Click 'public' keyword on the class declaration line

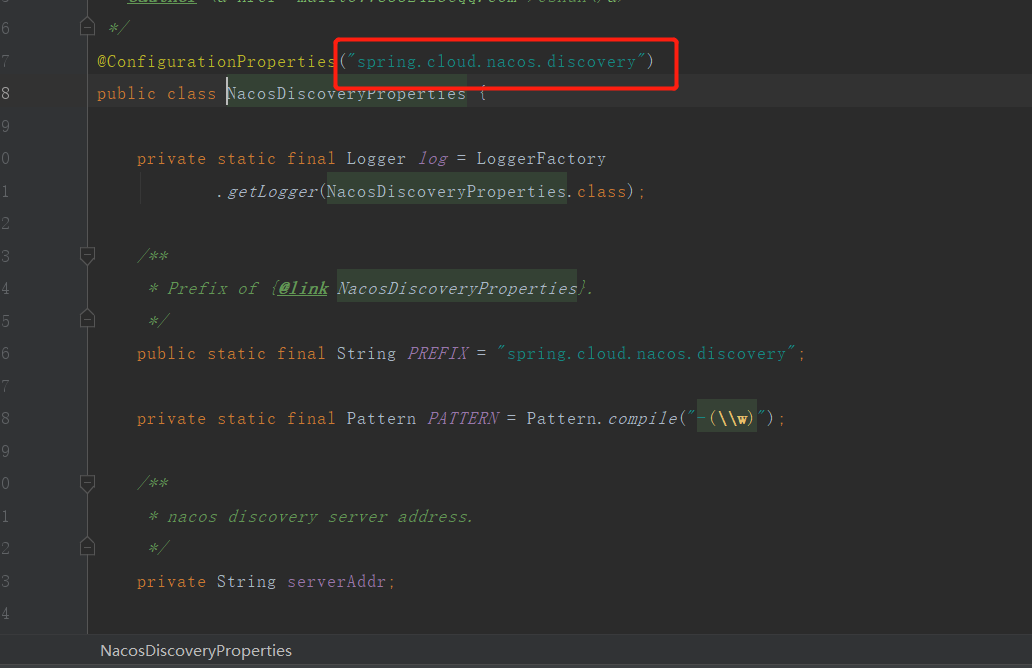(x=126, y=94)
